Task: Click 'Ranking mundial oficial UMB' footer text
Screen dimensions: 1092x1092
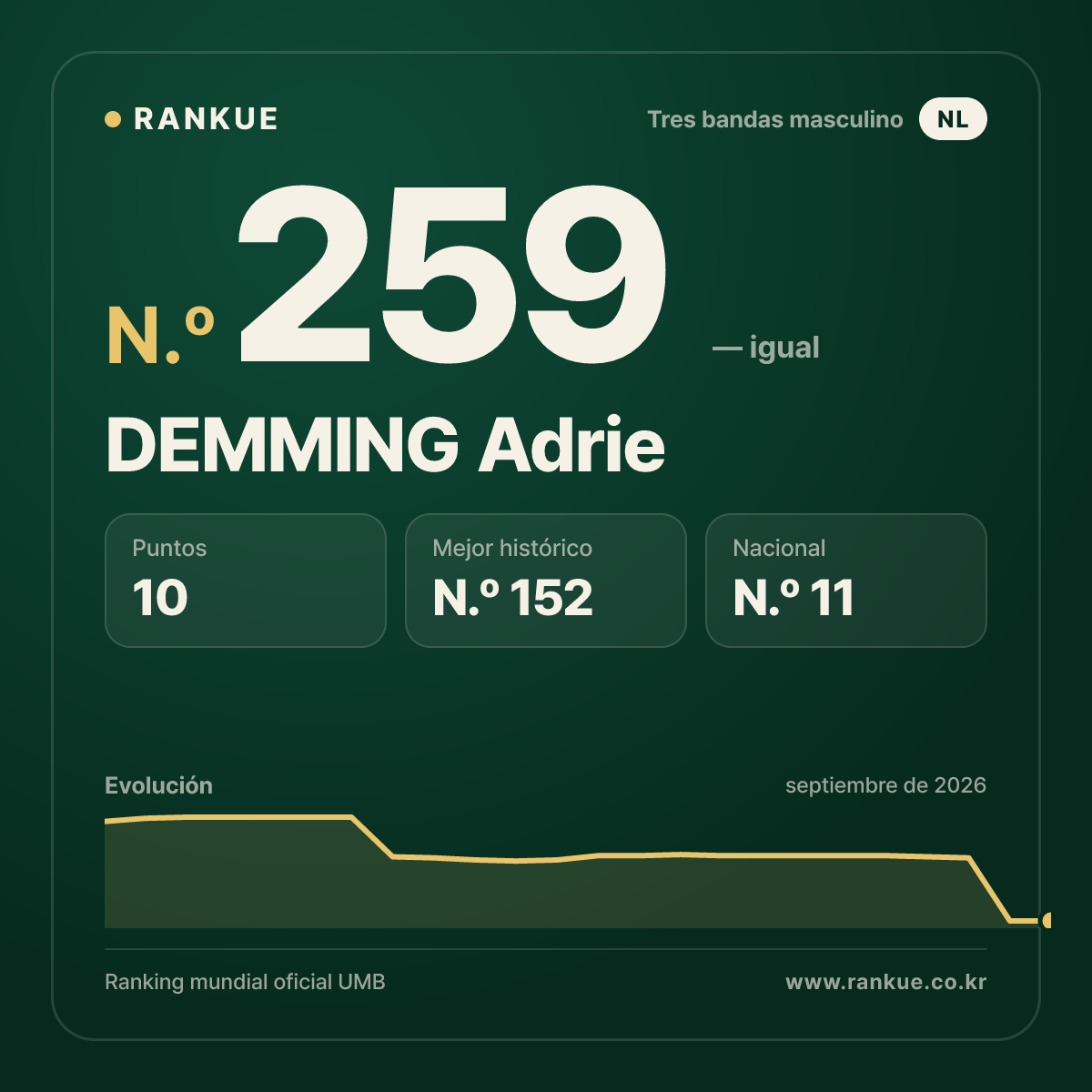Action: 245,982
